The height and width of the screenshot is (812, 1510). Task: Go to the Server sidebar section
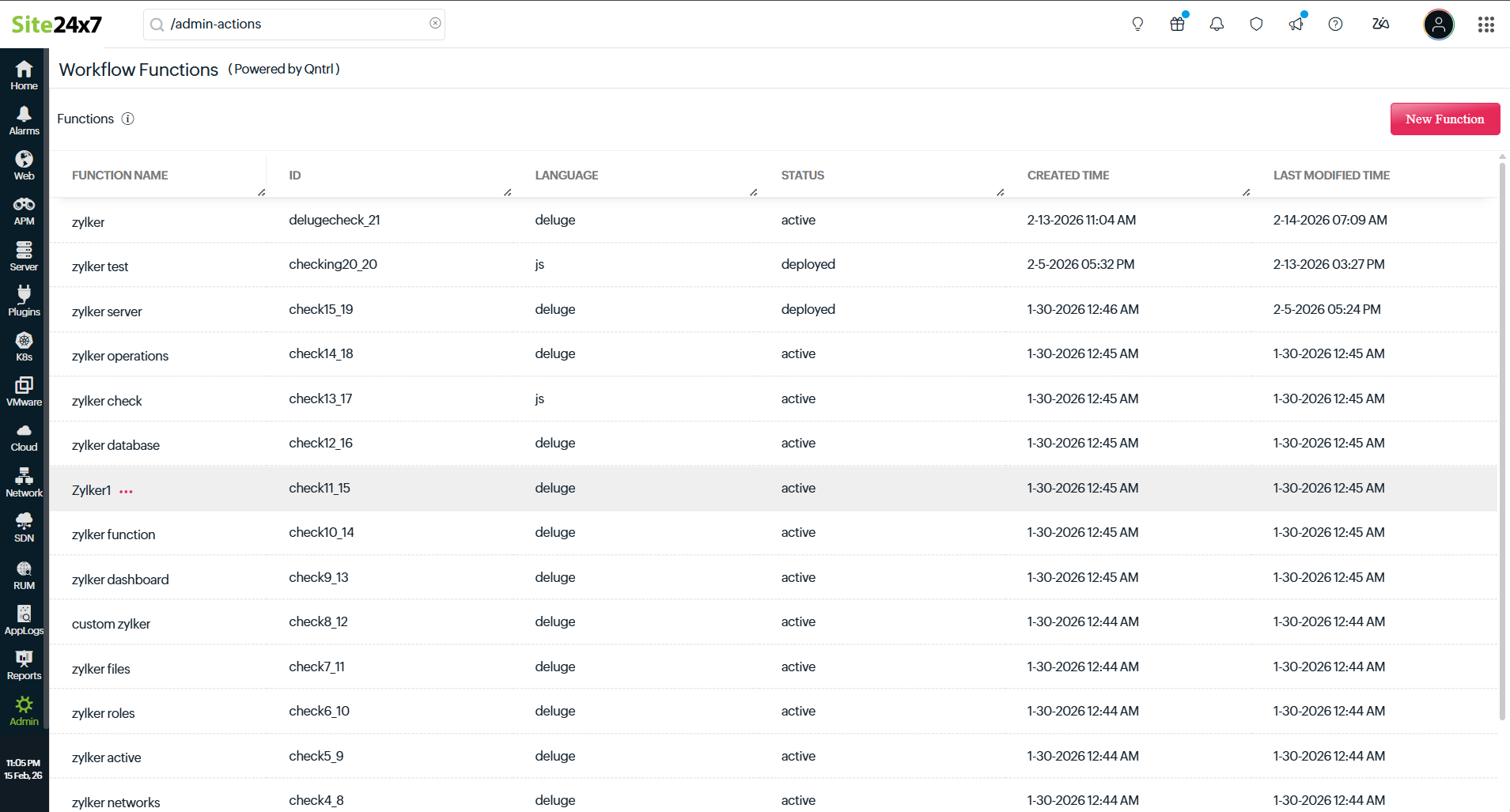coord(24,256)
